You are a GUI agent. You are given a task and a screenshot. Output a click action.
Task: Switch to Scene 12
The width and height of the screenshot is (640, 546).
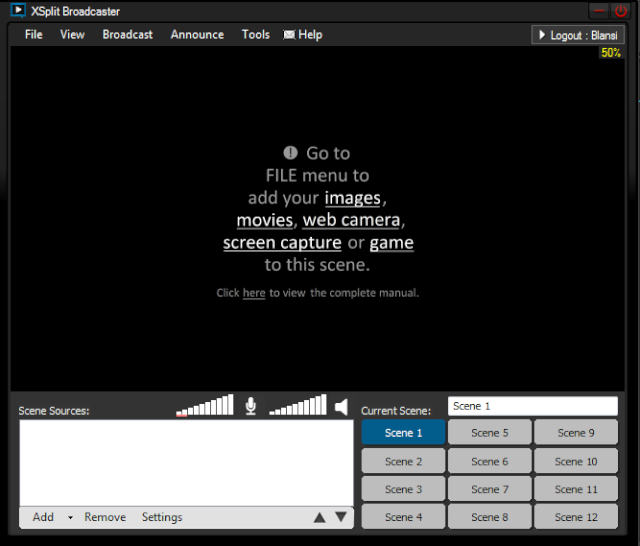click(576, 517)
